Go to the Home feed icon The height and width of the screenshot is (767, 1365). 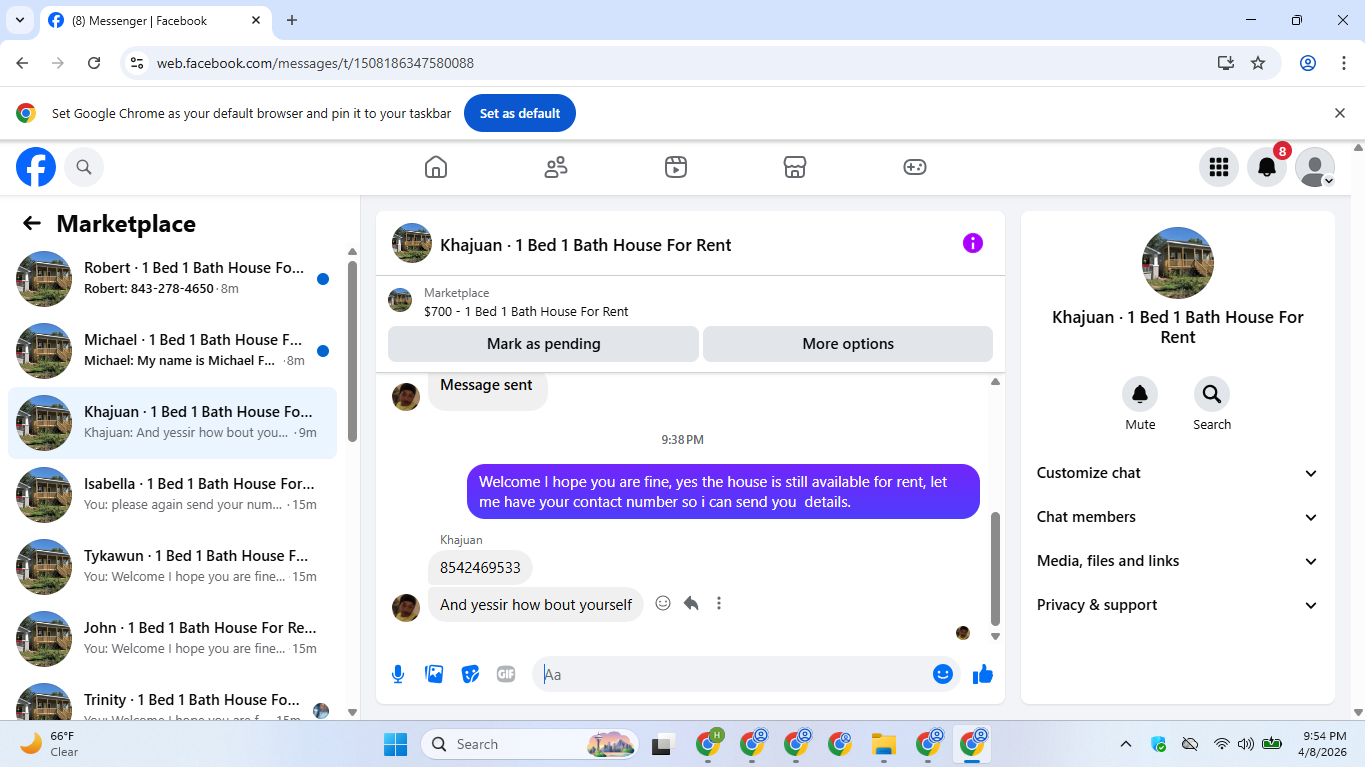[x=436, y=167]
